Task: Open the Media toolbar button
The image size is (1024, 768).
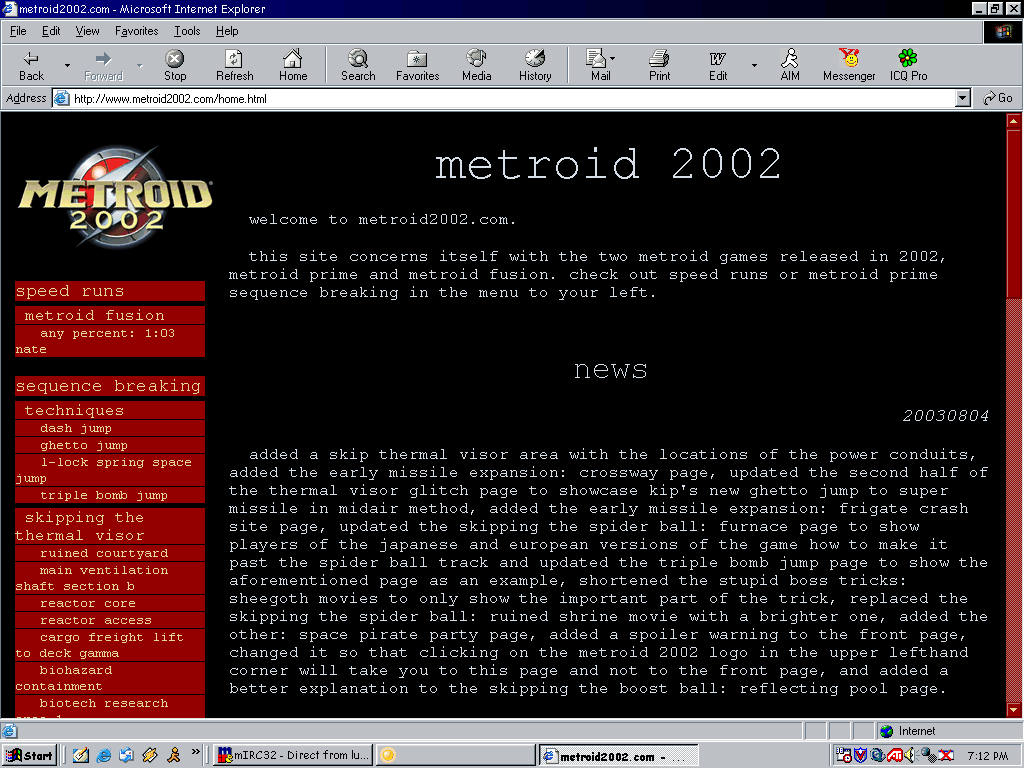Action: coord(477,65)
